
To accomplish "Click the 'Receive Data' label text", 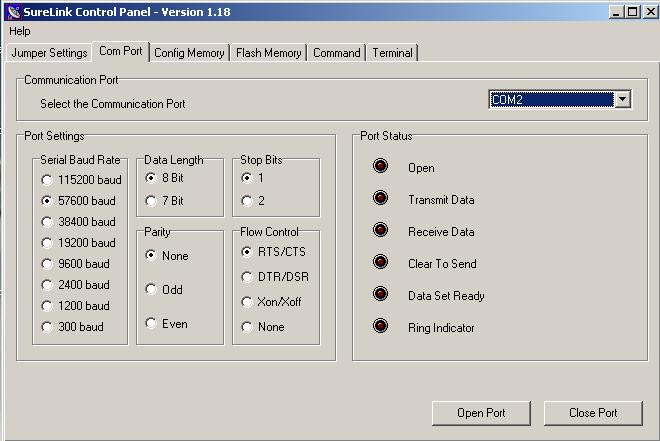I will [x=441, y=232].
